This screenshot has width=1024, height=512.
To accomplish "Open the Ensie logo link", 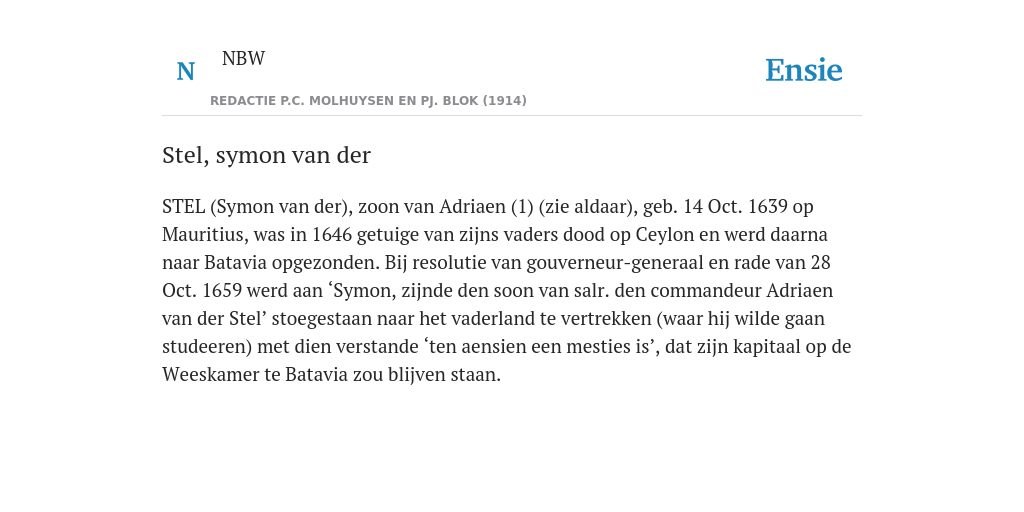I will click(804, 70).
